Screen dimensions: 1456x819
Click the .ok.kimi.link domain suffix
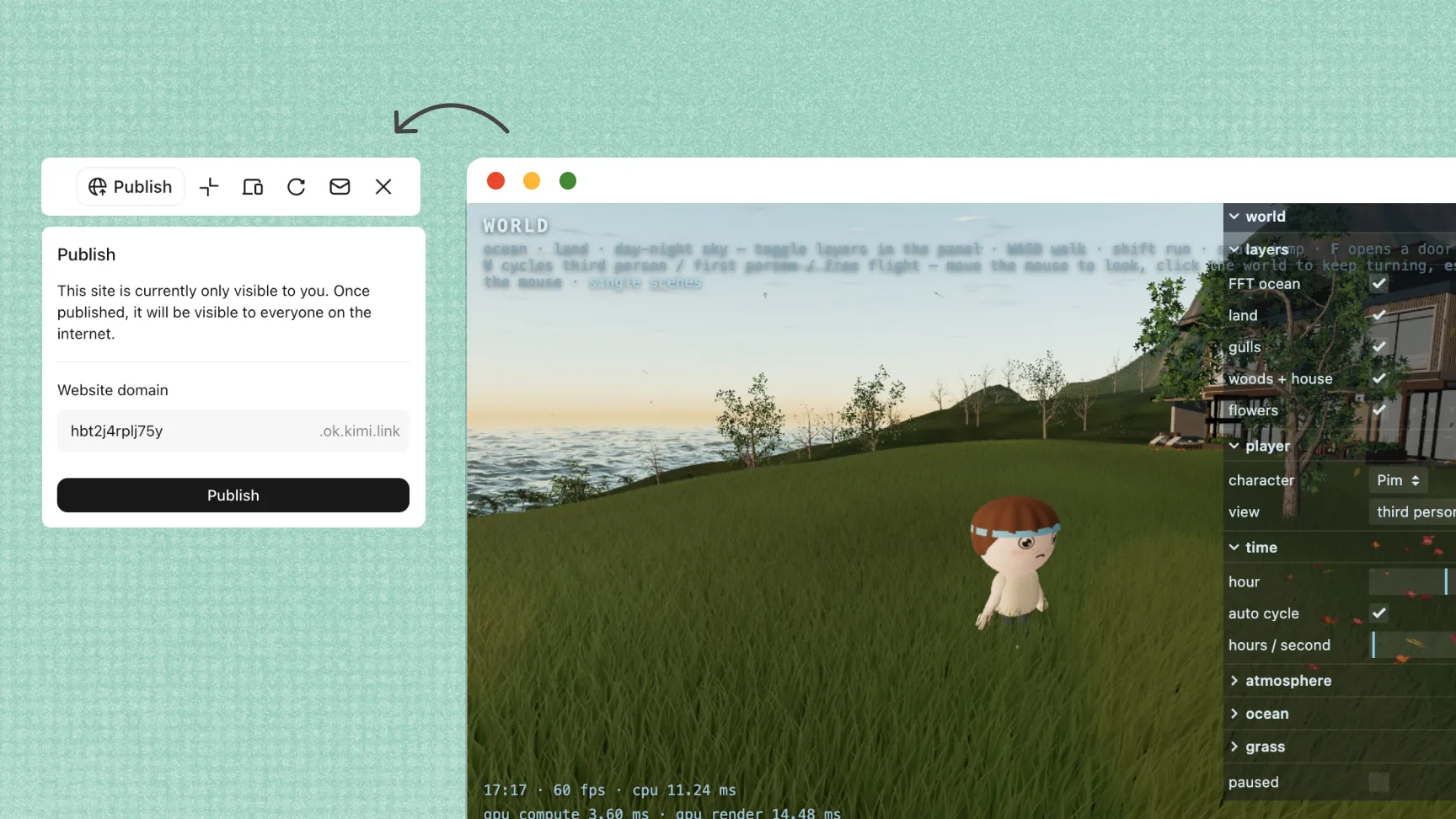pyautogui.click(x=360, y=431)
